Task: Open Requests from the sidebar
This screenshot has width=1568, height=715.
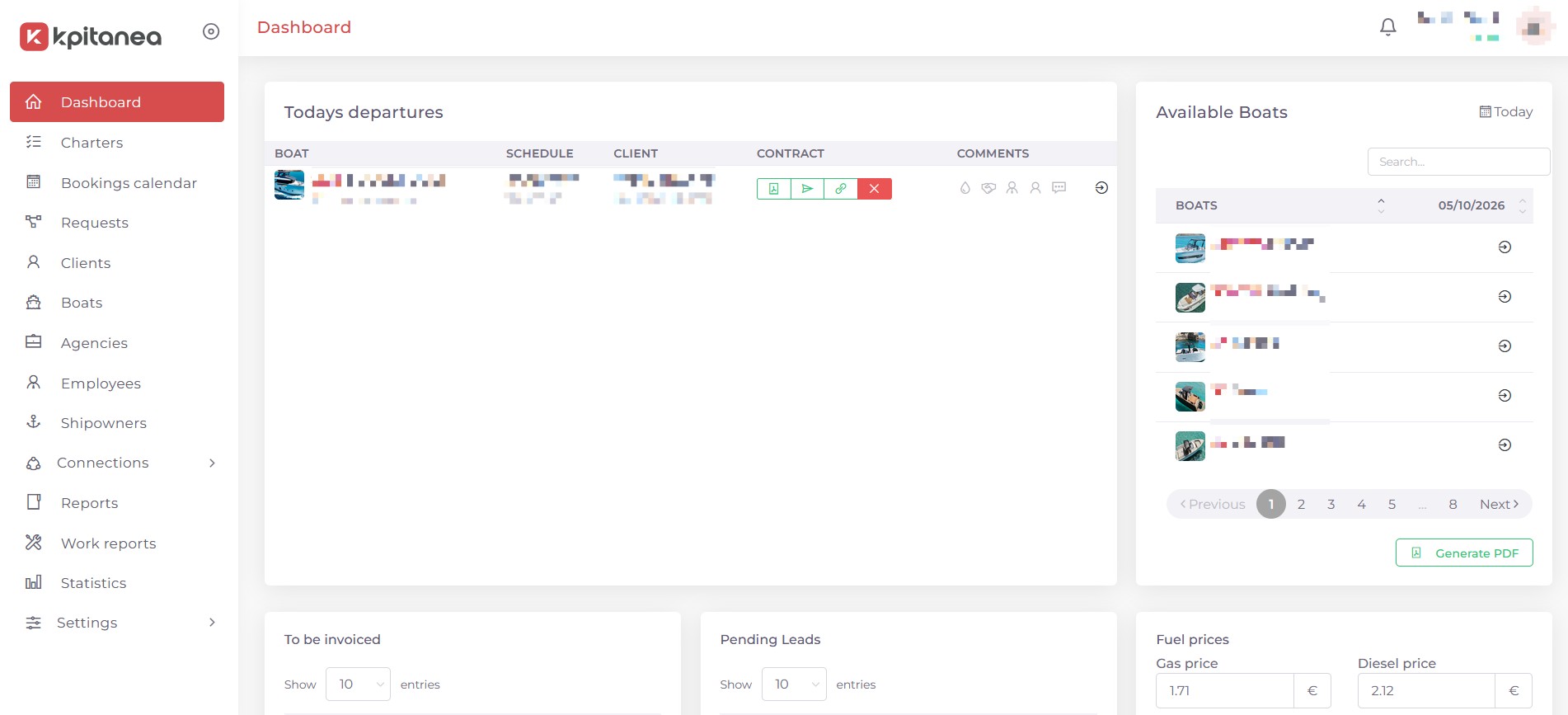Action: (x=117, y=223)
